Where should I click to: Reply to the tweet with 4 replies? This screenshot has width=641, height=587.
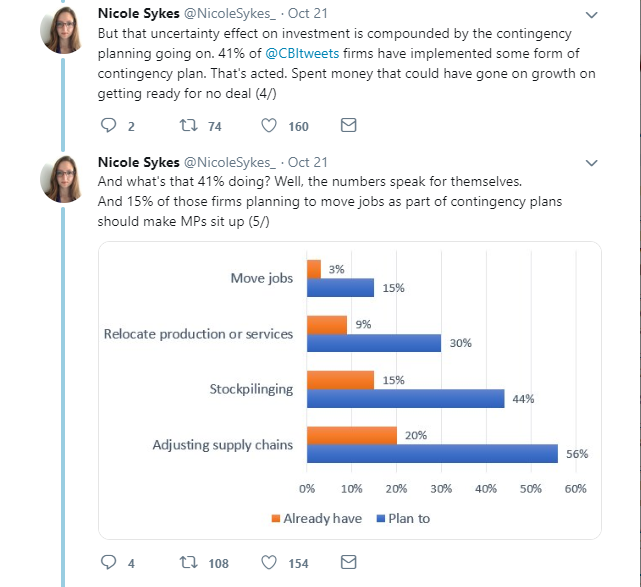click(109, 562)
